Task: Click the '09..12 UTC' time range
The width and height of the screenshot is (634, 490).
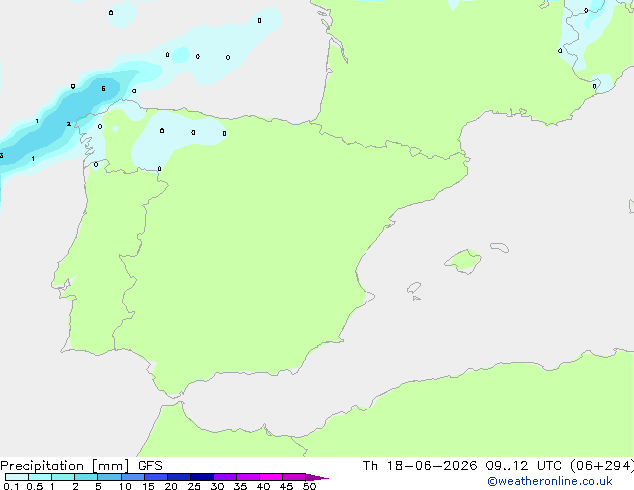Action: 524,466
